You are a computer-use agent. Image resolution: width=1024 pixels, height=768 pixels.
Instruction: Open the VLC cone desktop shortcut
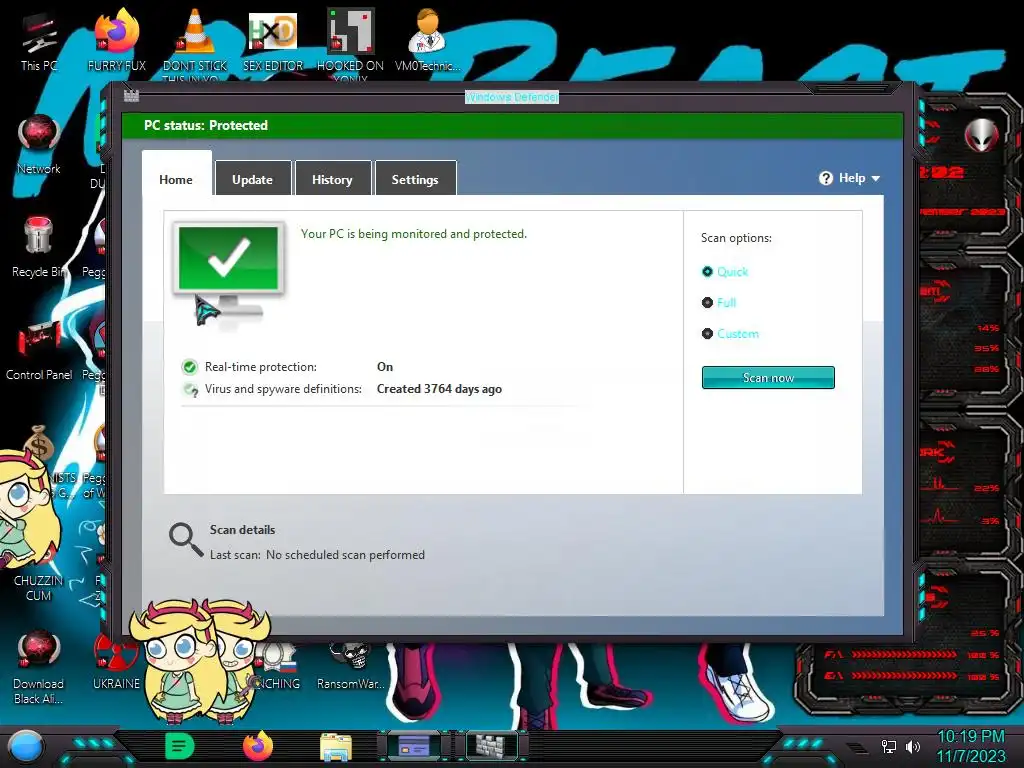tap(195, 43)
